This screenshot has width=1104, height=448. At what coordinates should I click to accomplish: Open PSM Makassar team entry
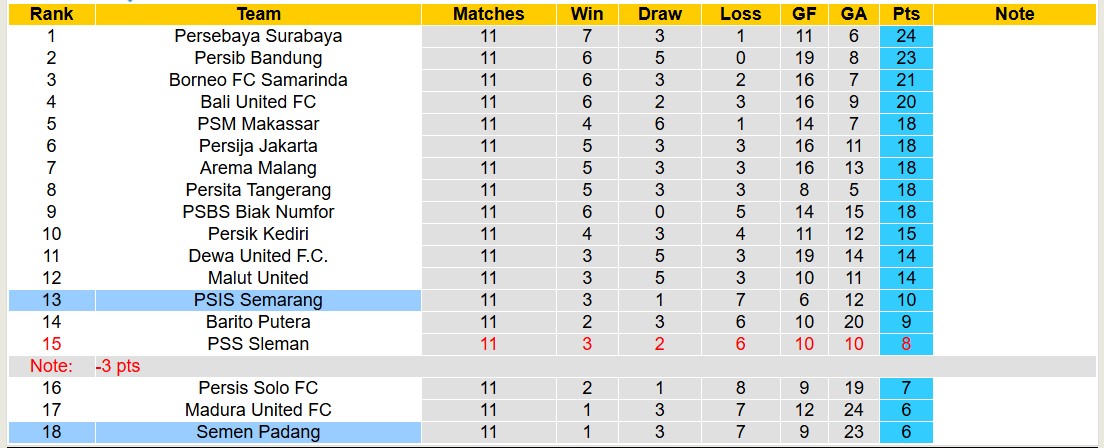point(258,124)
